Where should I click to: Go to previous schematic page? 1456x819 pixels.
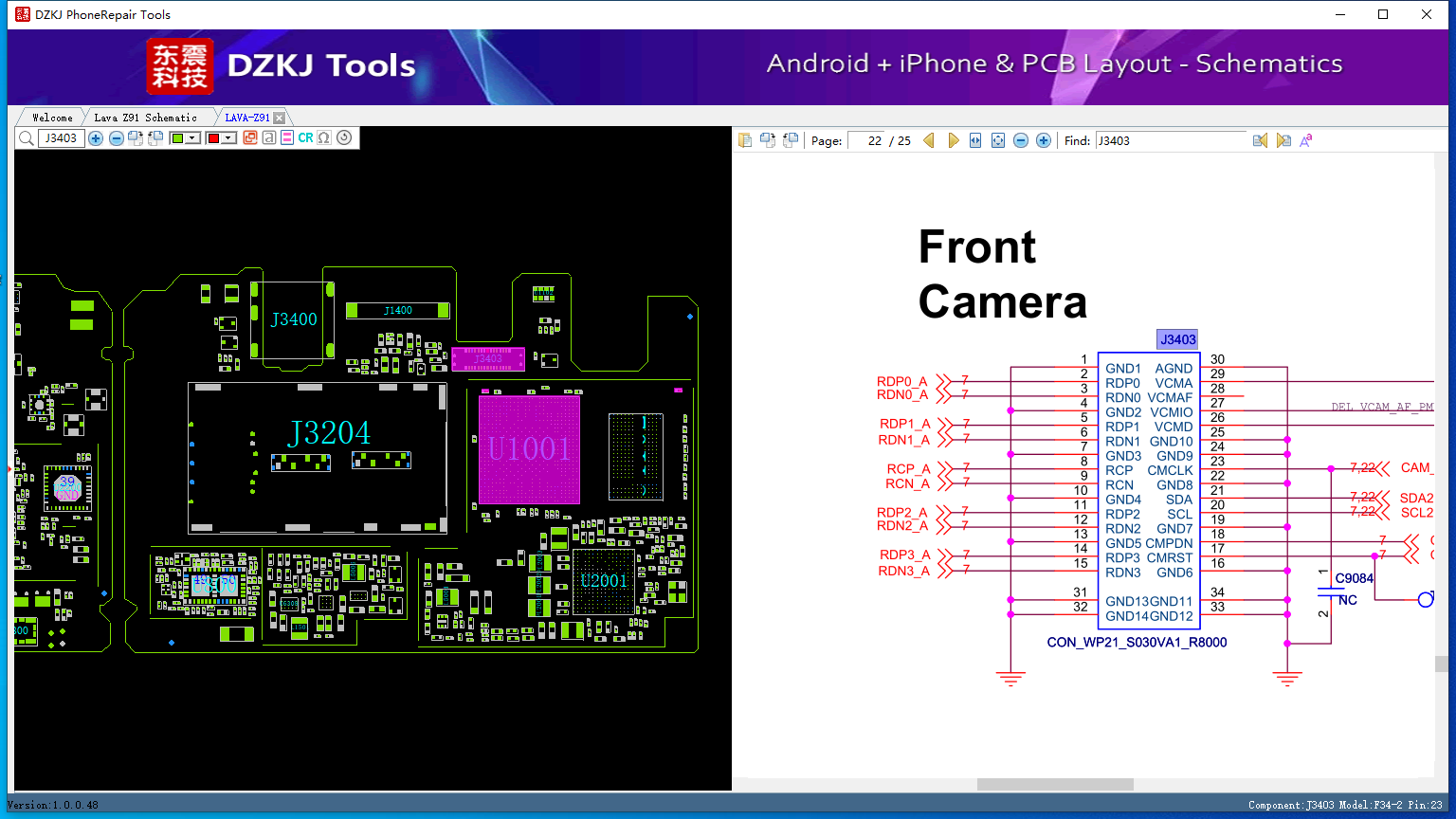(x=929, y=140)
